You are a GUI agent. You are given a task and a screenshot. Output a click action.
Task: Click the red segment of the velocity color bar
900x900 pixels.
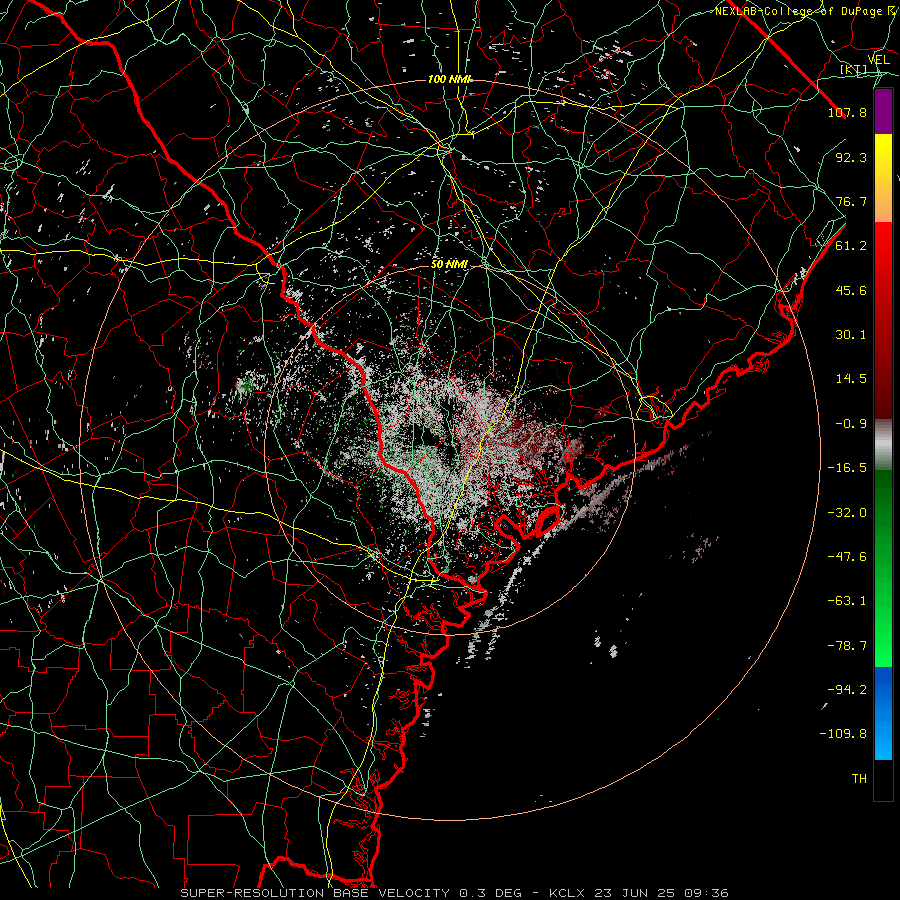[883, 320]
